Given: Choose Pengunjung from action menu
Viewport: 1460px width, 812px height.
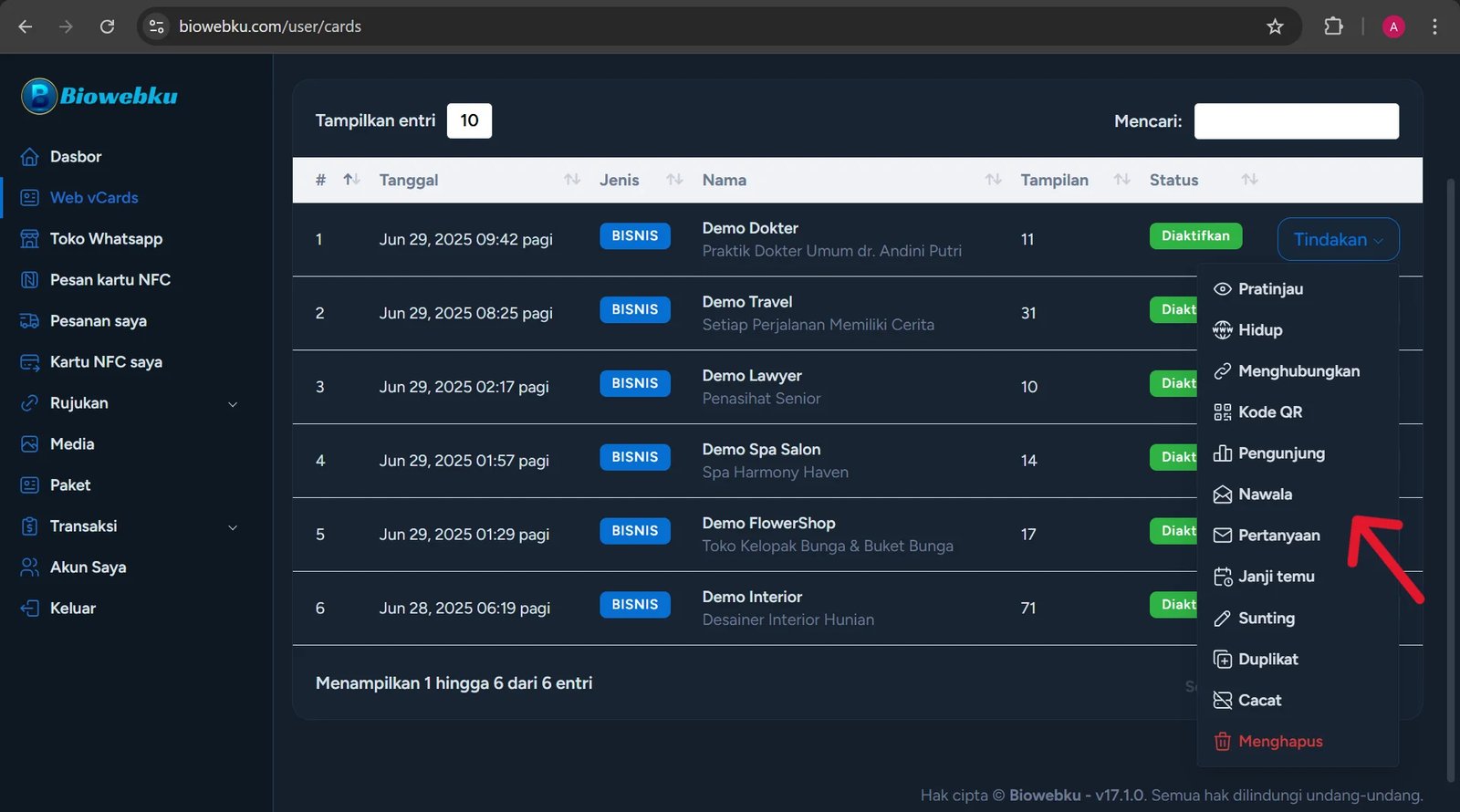Looking at the screenshot, I should [x=1298, y=453].
